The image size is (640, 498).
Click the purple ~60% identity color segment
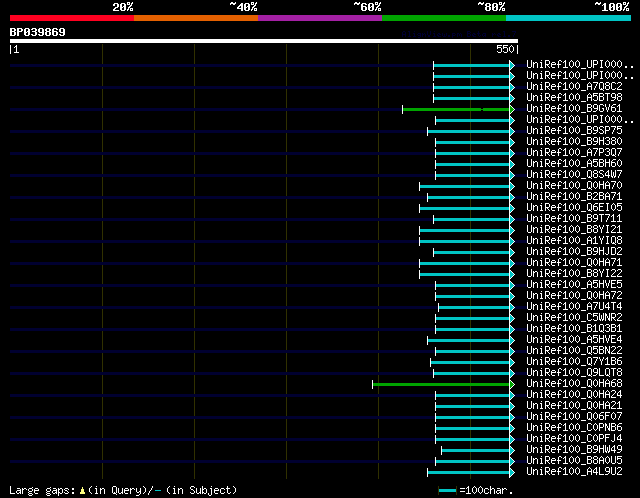[320, 18]
